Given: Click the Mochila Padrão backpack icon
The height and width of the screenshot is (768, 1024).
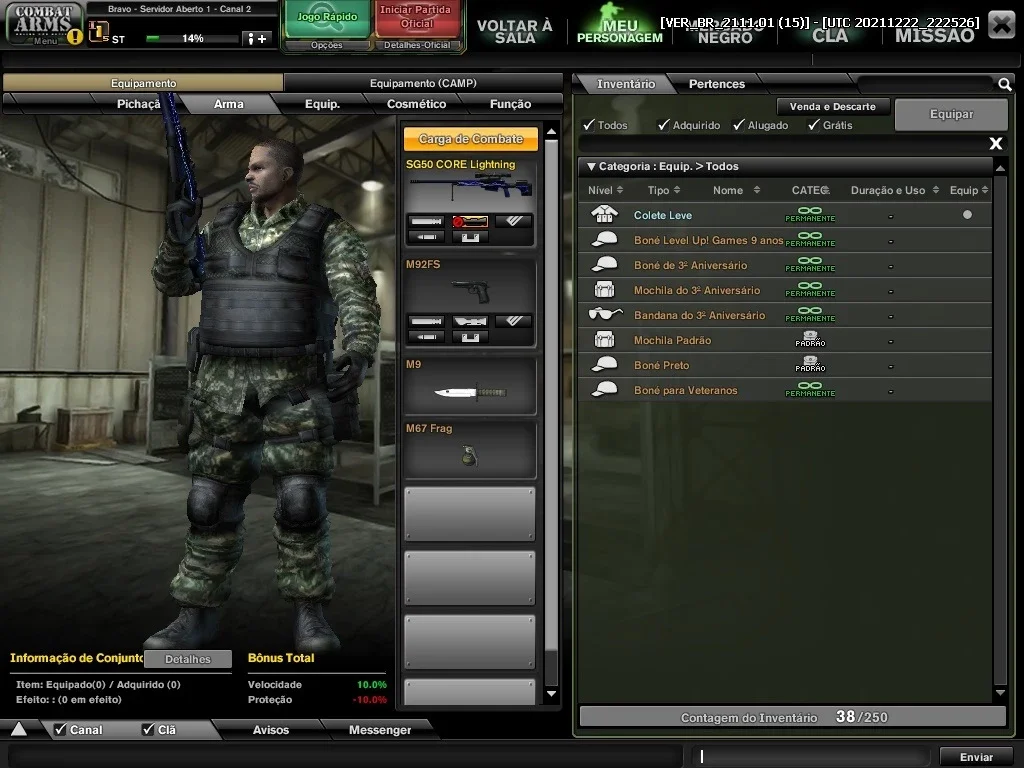Looking at the screenshot, I should [604, 340].
